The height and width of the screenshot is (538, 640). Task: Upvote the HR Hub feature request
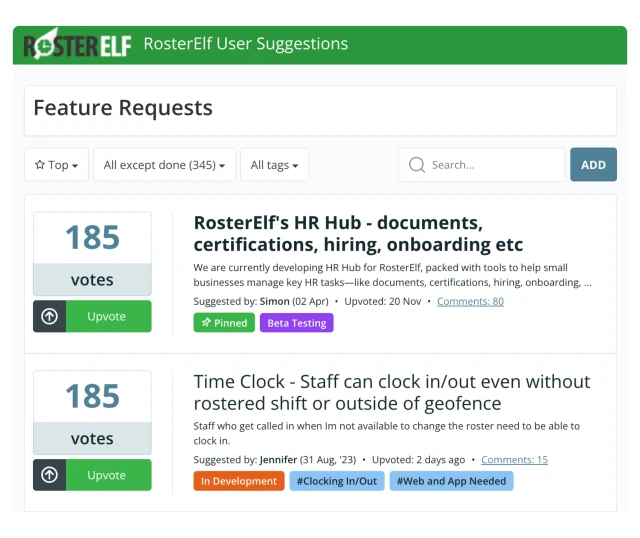click(107, 316)
